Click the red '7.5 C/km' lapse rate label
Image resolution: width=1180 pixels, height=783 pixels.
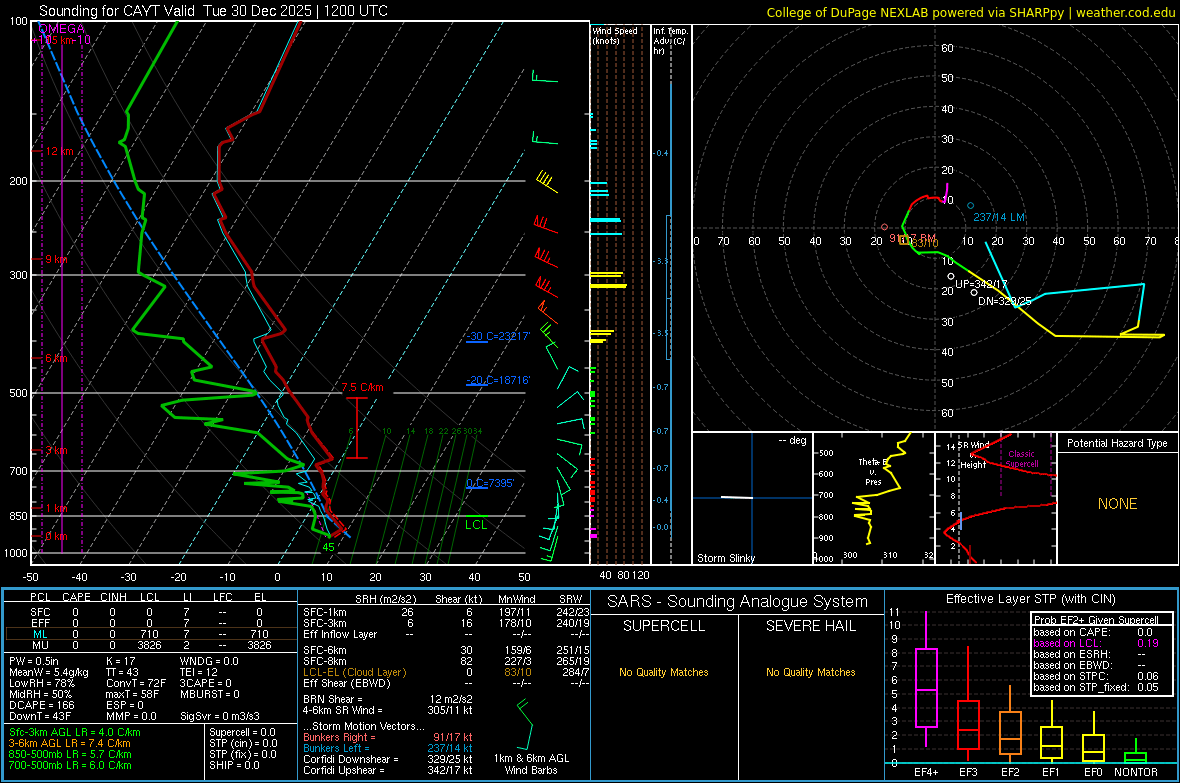click(363, 388)
